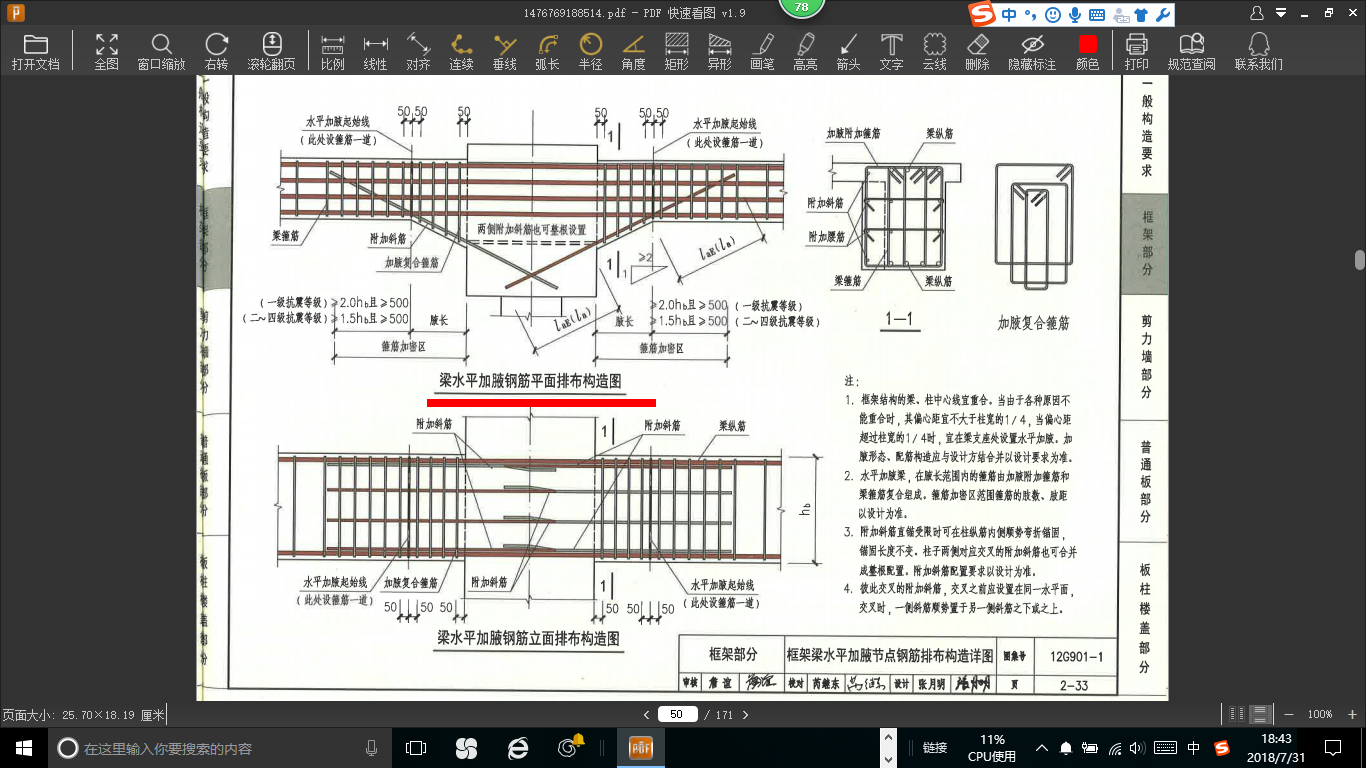Switch to continuous single page layout
This screenshot has height=768, width=1366.
click(x=1261, y=714)
